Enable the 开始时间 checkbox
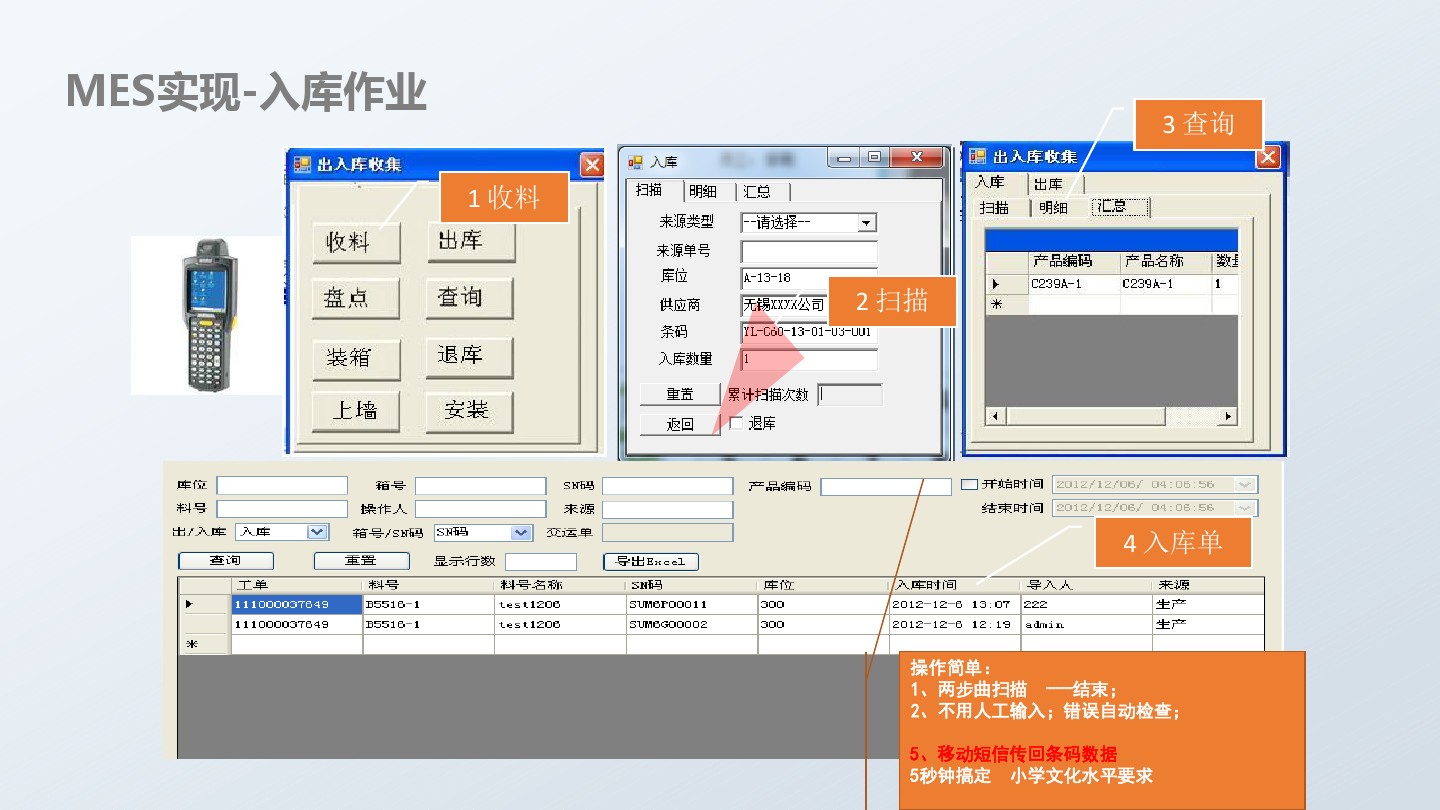This screenshot has height=810, width=1440. 969,485
